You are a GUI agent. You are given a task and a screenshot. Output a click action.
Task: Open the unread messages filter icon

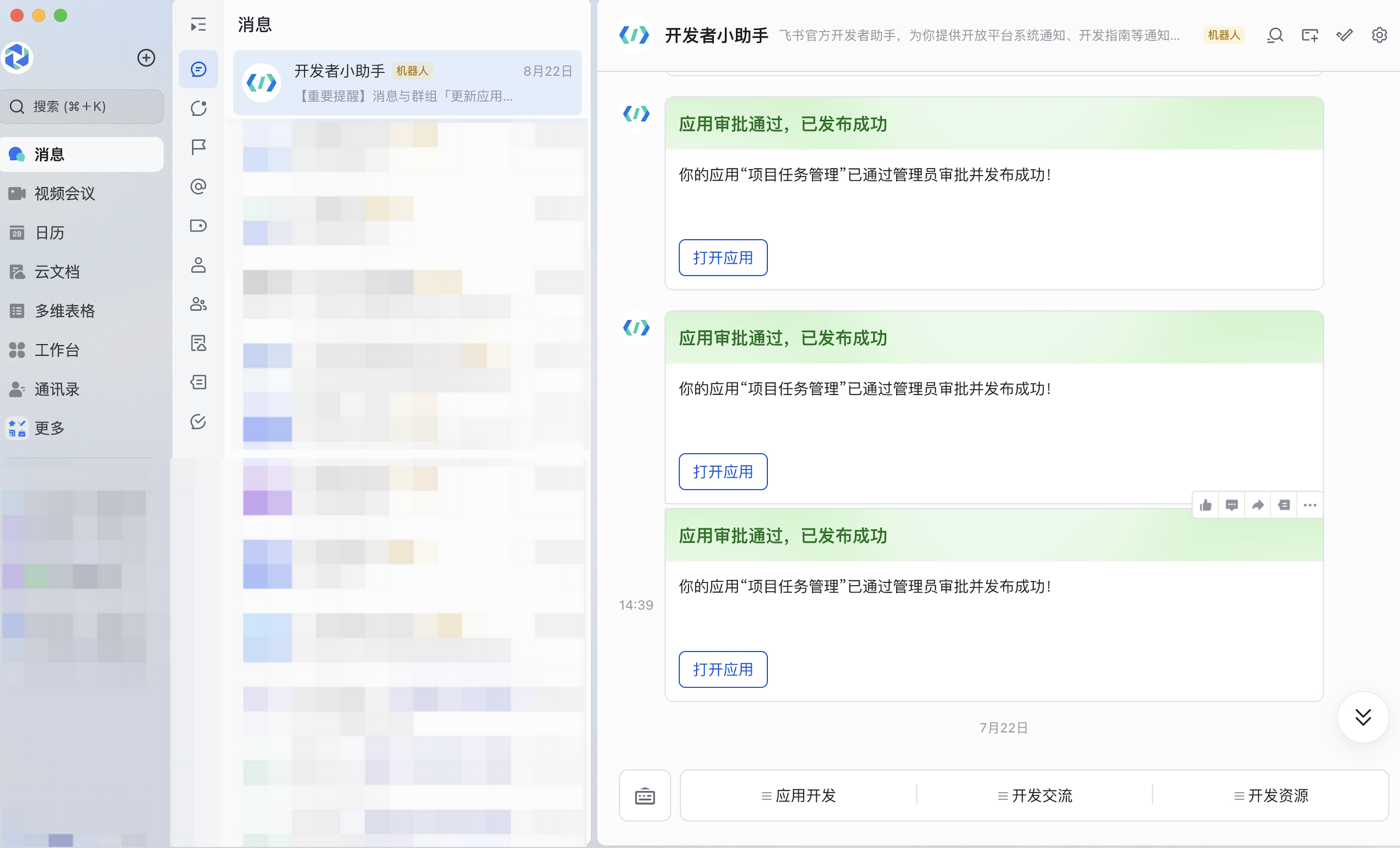point(199,109)
